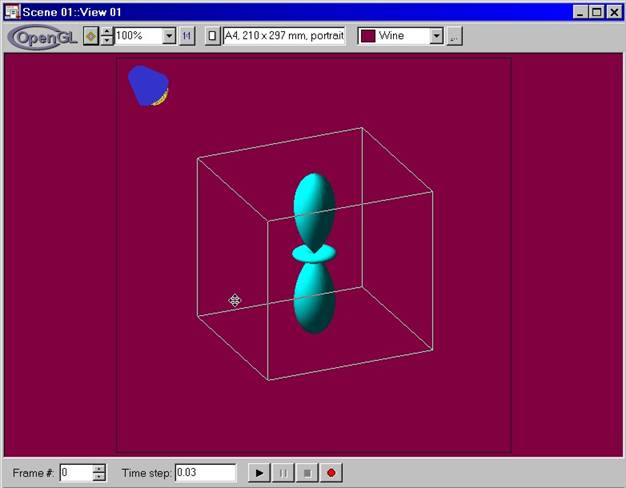Click the Frame # spinner arrows
This screenshot has width=626, height=488.
98,472
